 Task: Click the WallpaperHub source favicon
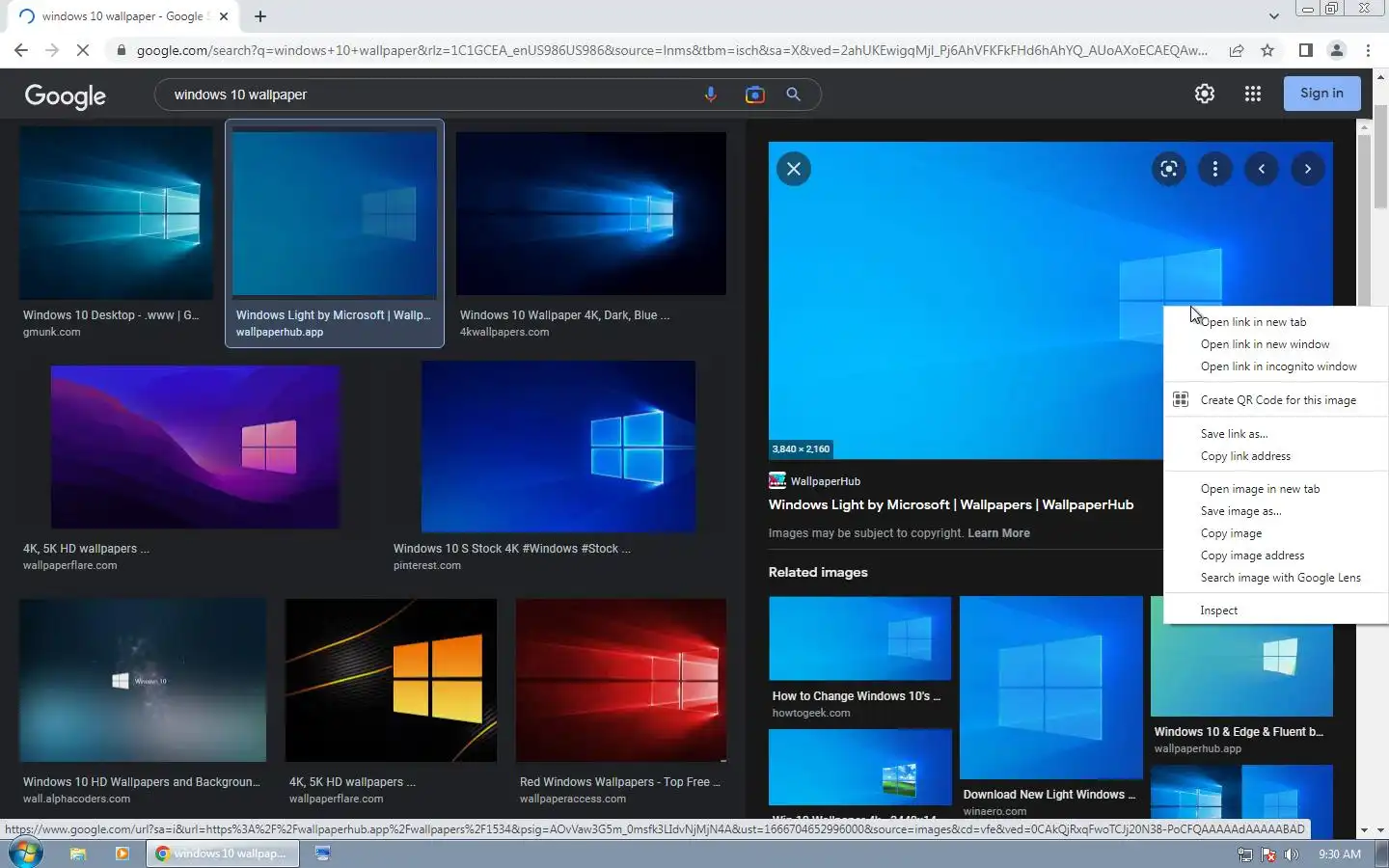[x=776, y=480]
